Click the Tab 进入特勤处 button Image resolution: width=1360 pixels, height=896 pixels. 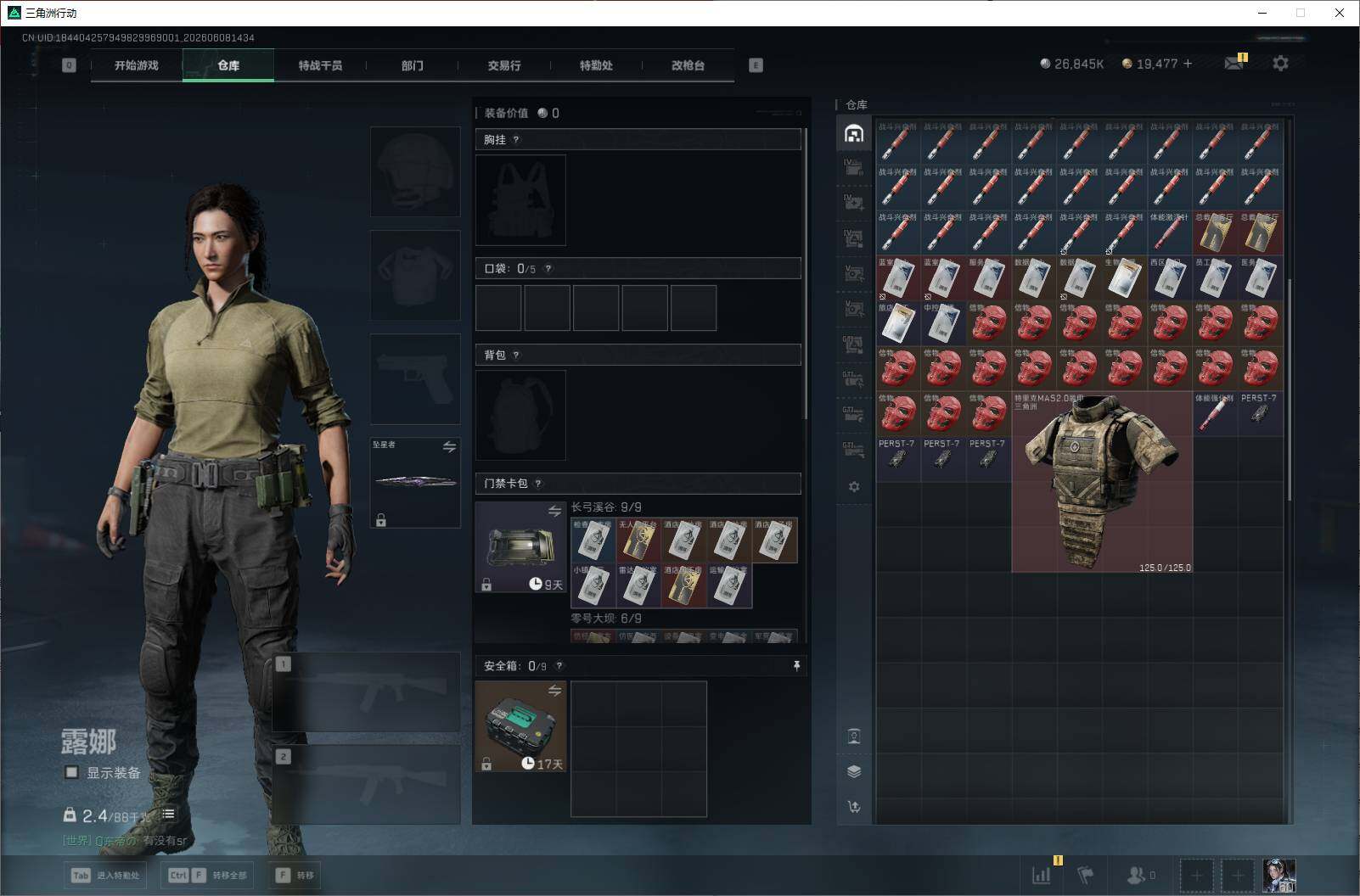pos(104,875)
